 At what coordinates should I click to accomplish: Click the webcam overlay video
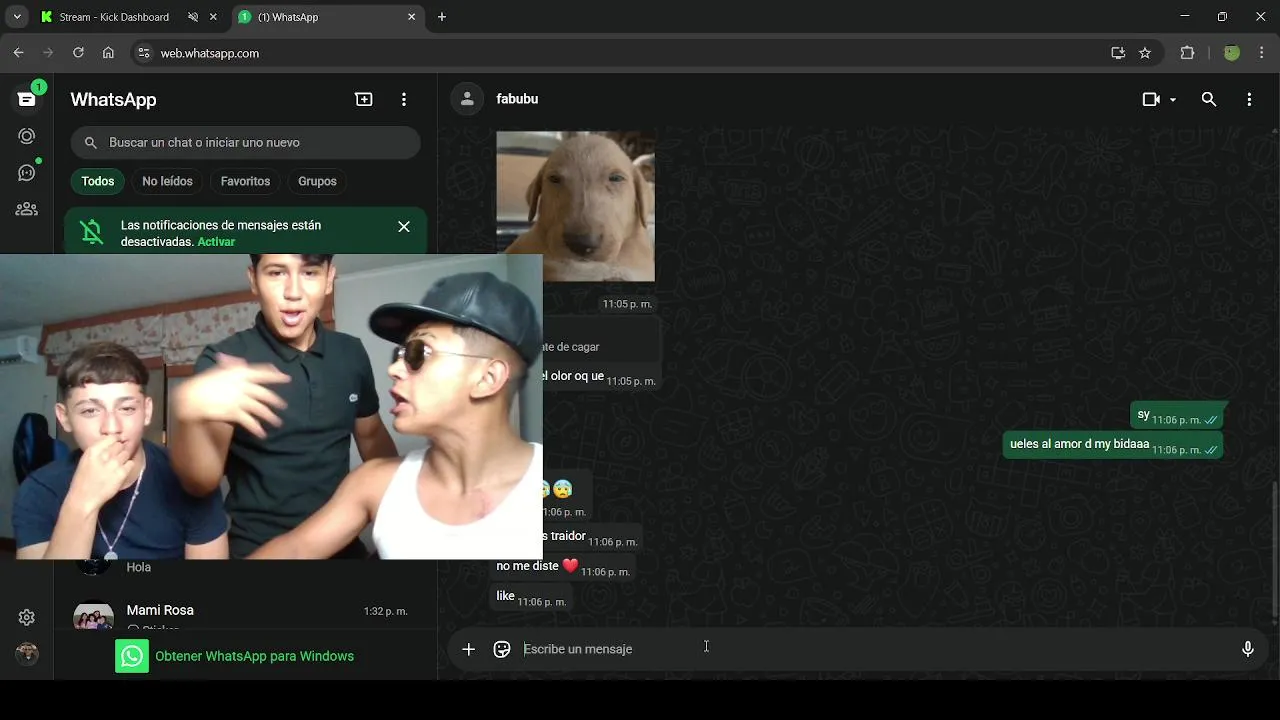(271, 406)
